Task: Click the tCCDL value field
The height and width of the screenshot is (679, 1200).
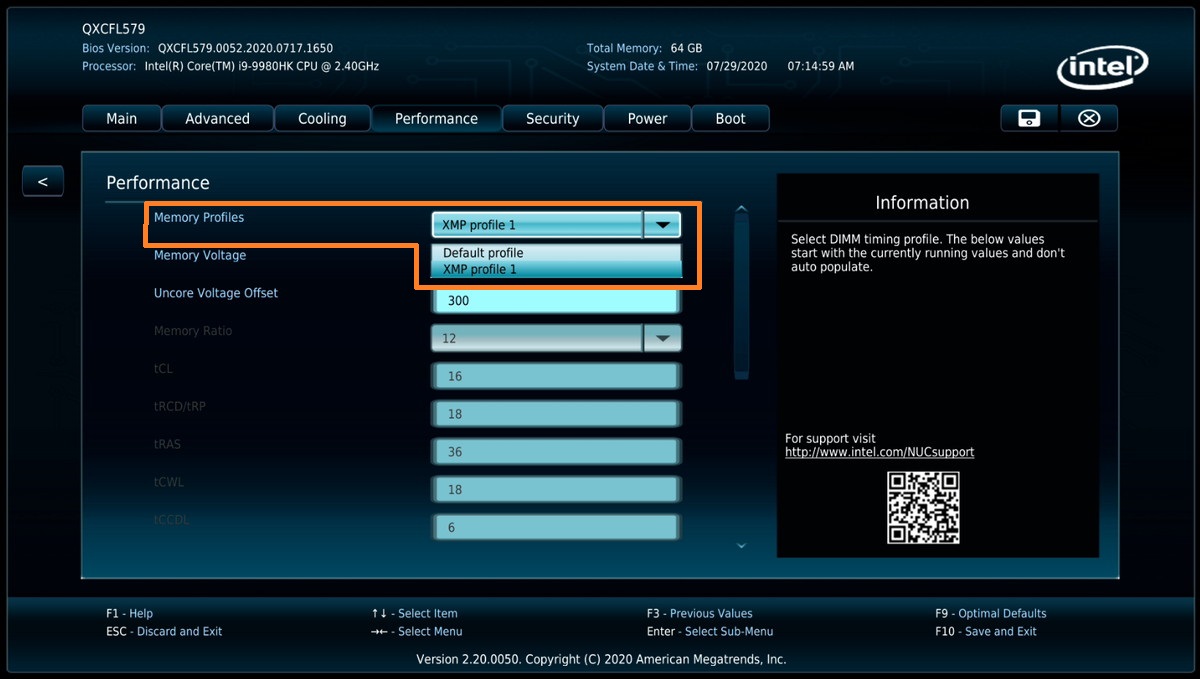Action: 556,527
